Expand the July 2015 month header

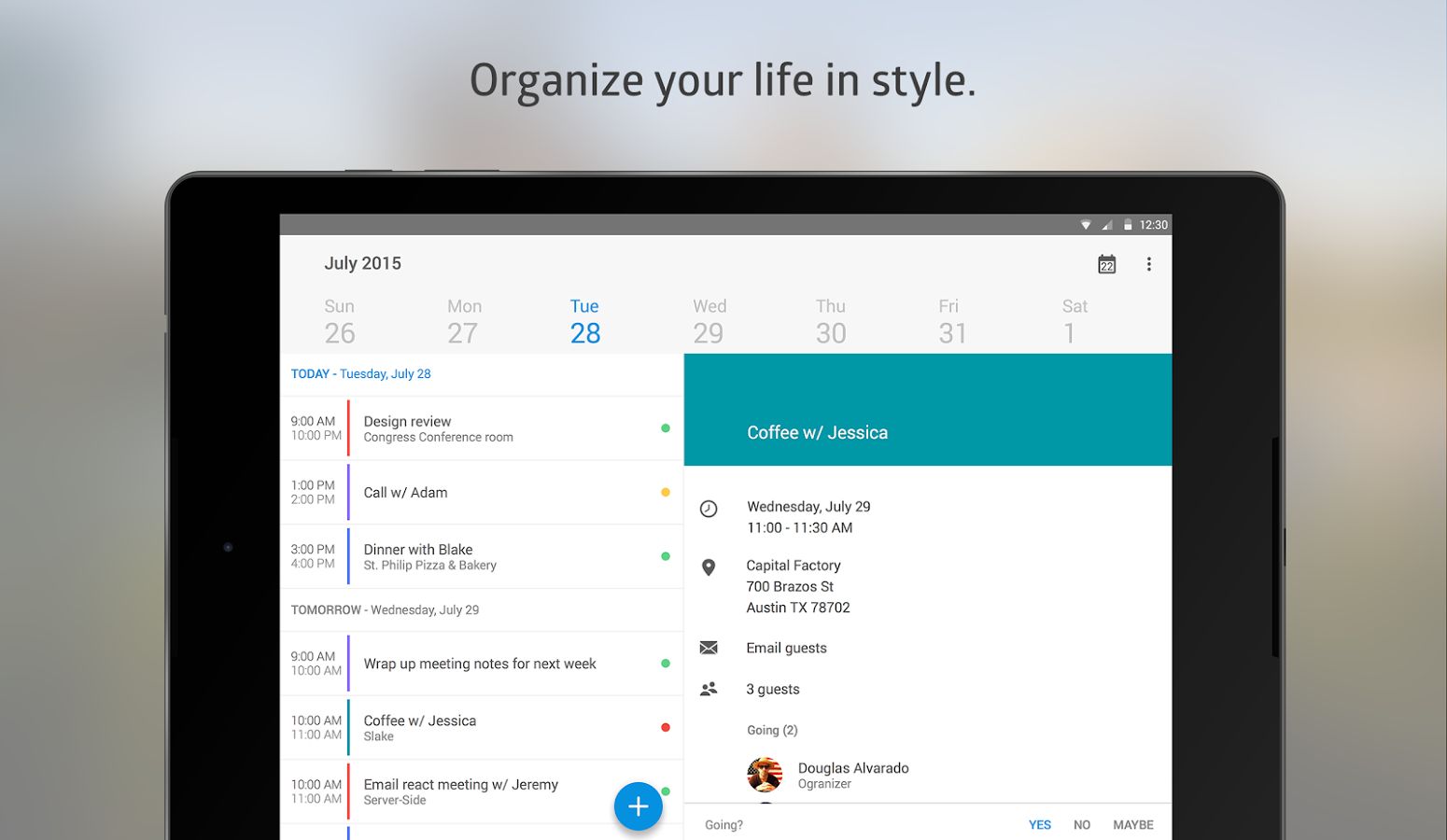coord(362,263)
